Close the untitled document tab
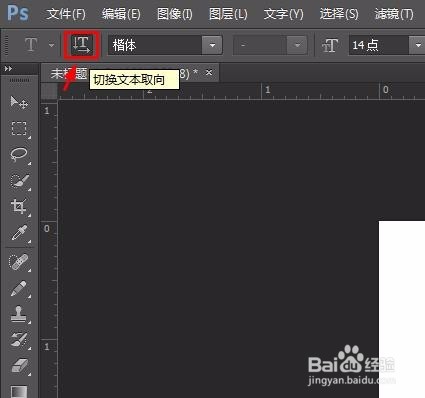 point(209,72)
